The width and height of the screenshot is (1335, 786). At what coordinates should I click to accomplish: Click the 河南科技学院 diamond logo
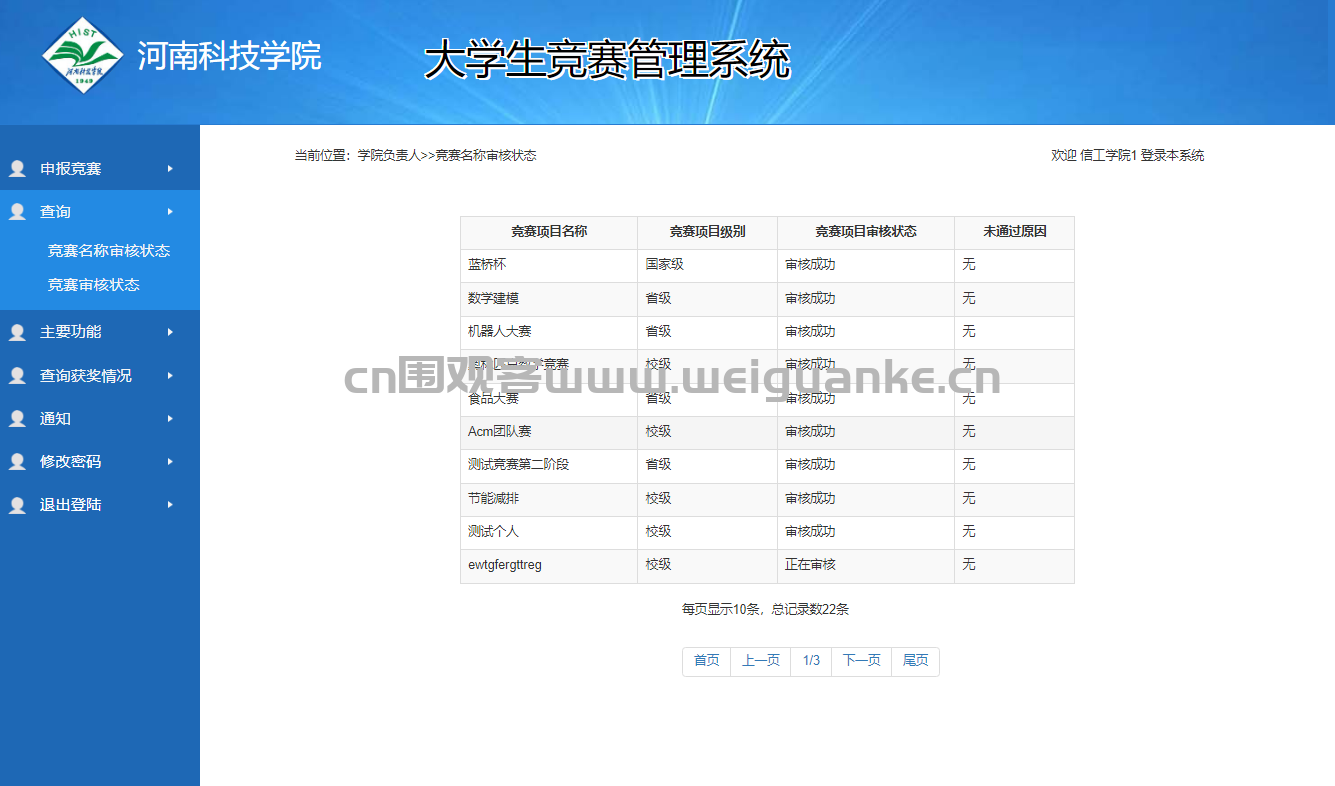click(x=83, y=56)
